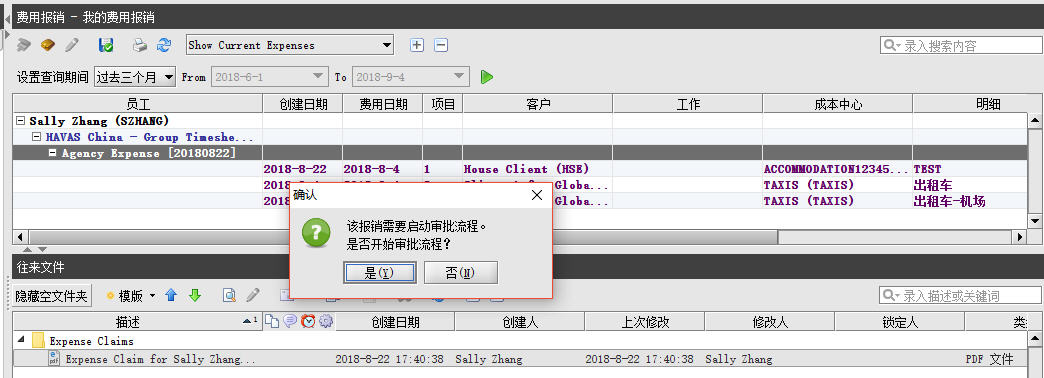Click the 成本中心 column header

[x=838, y=104]
